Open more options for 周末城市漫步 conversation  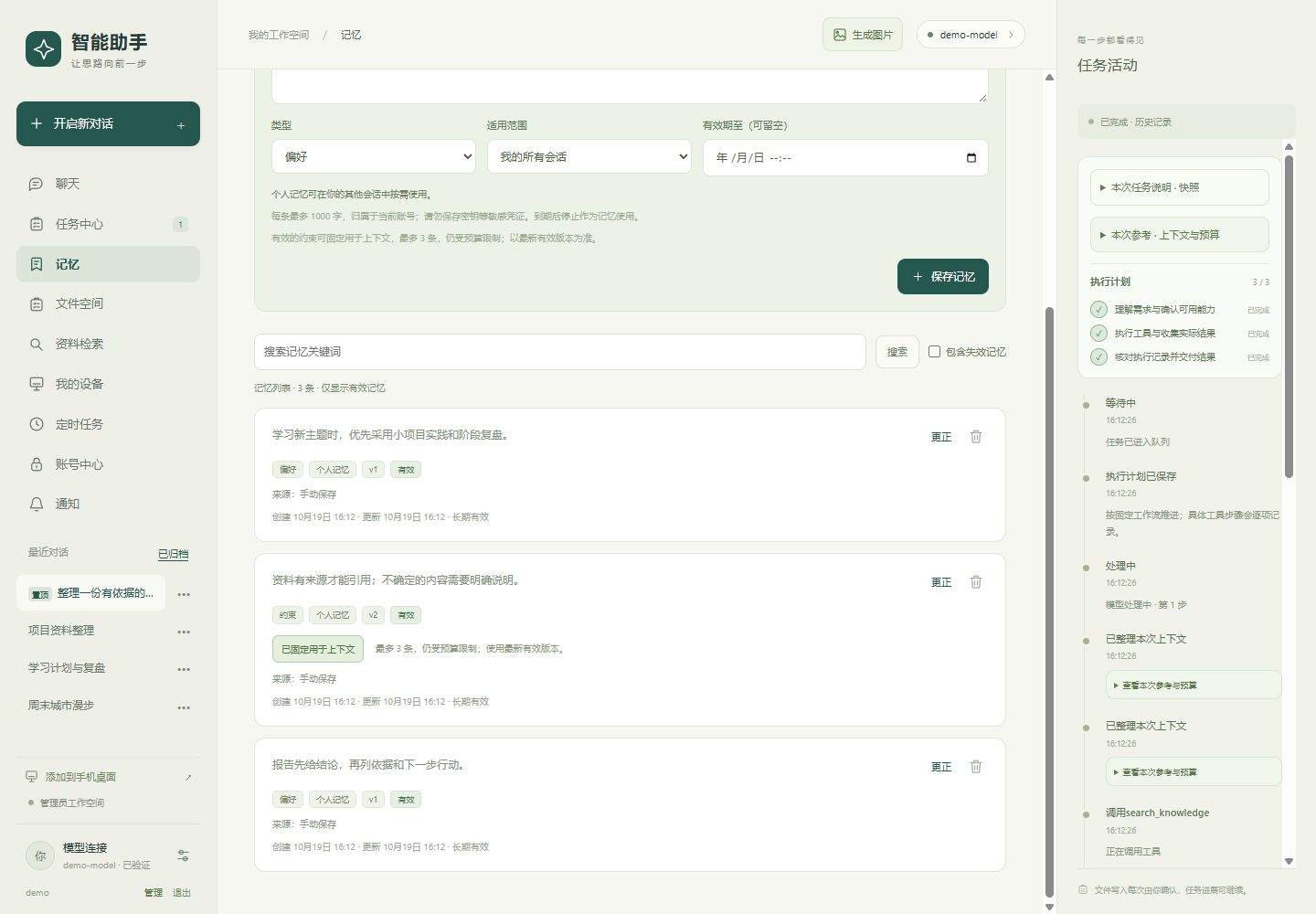[184, 707]
